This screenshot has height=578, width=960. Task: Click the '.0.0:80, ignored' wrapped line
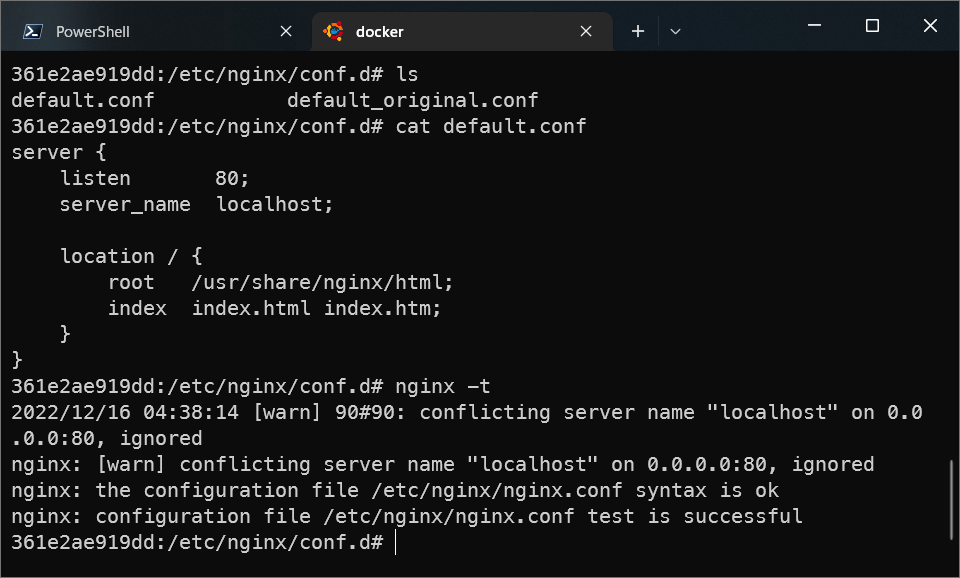click(107, 438)
